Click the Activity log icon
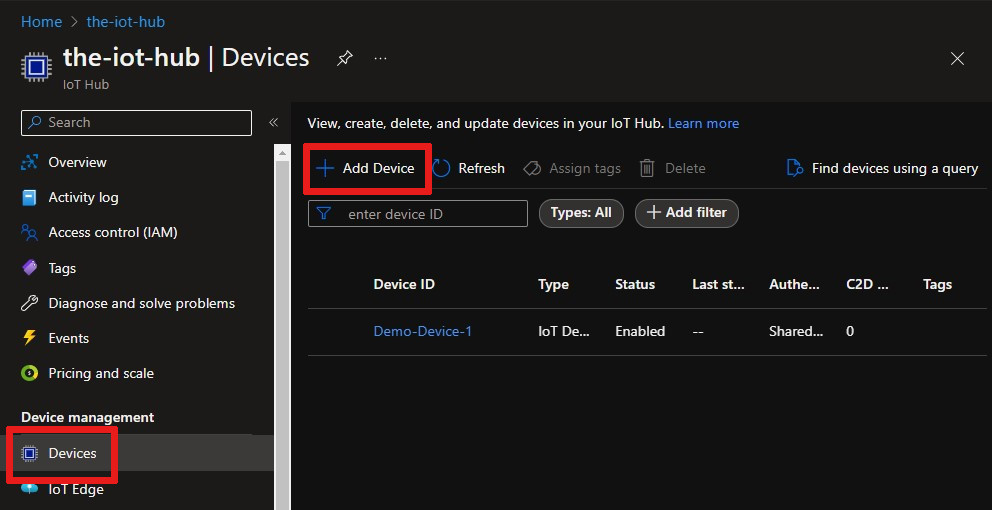992x510 pixels. click(30, 197)
